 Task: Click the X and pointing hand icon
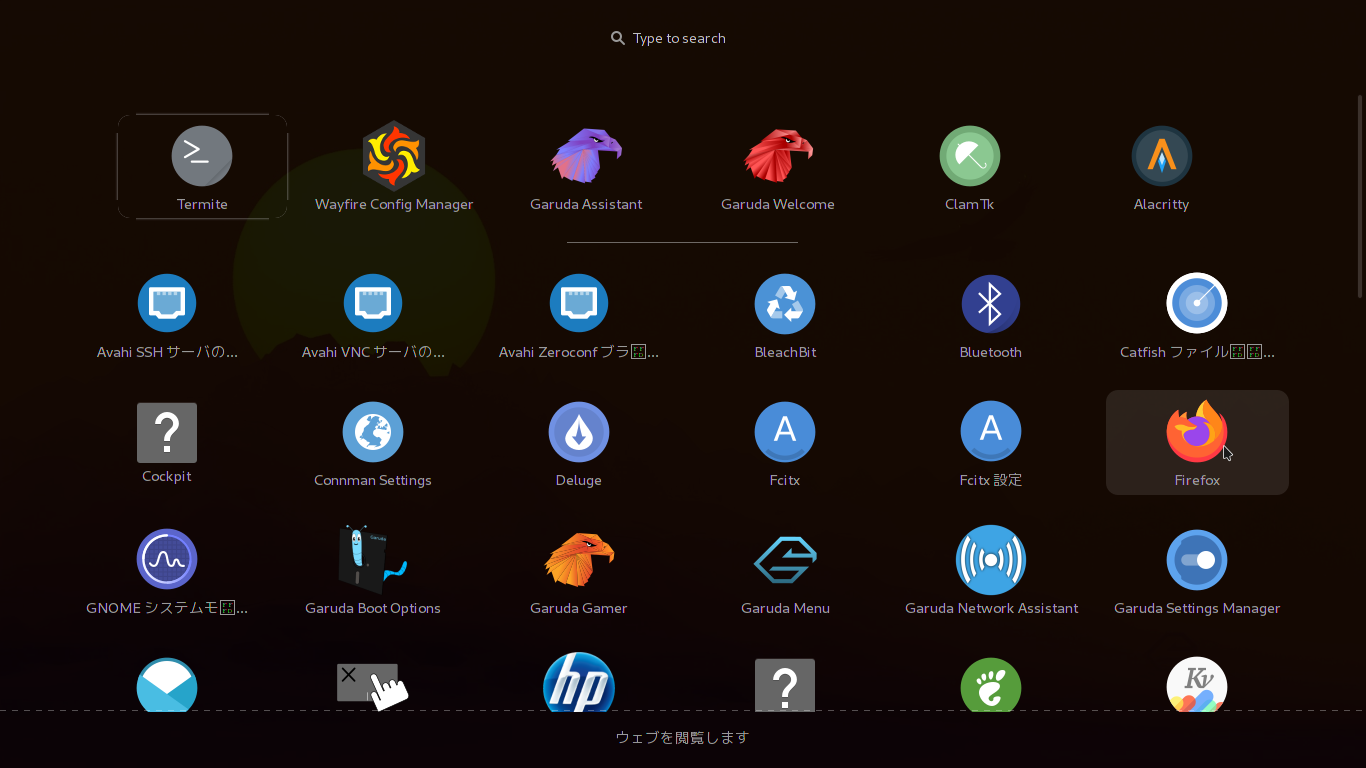point(372,686)
